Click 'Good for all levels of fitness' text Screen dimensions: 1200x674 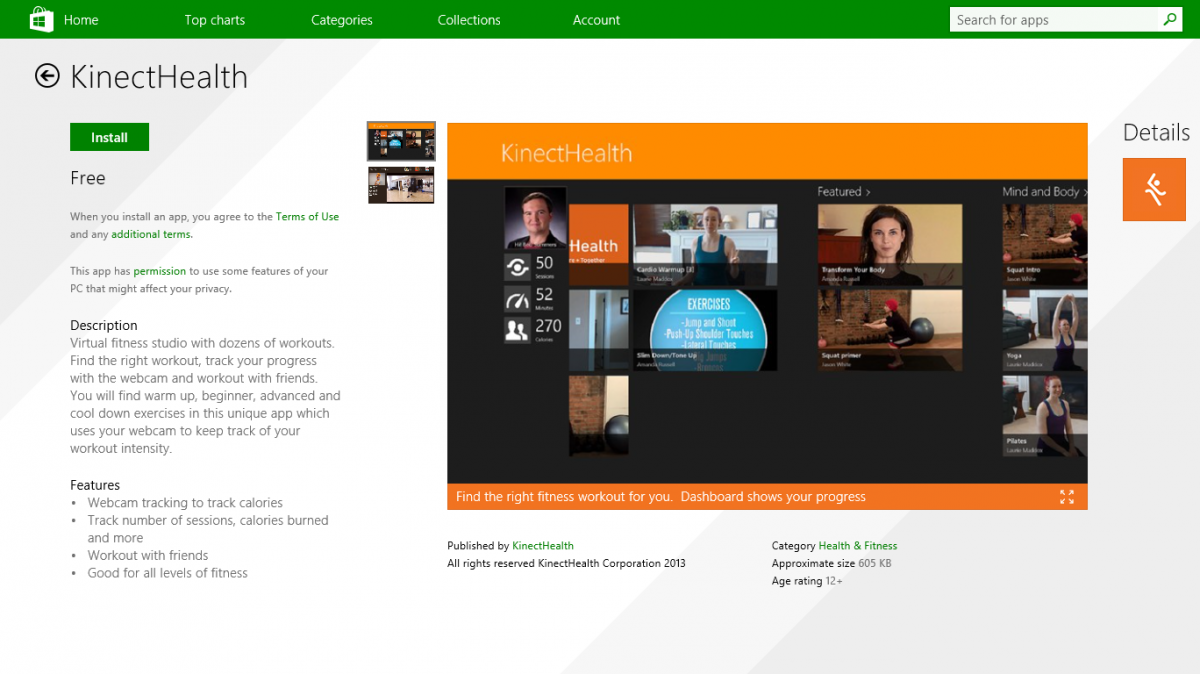167,573
